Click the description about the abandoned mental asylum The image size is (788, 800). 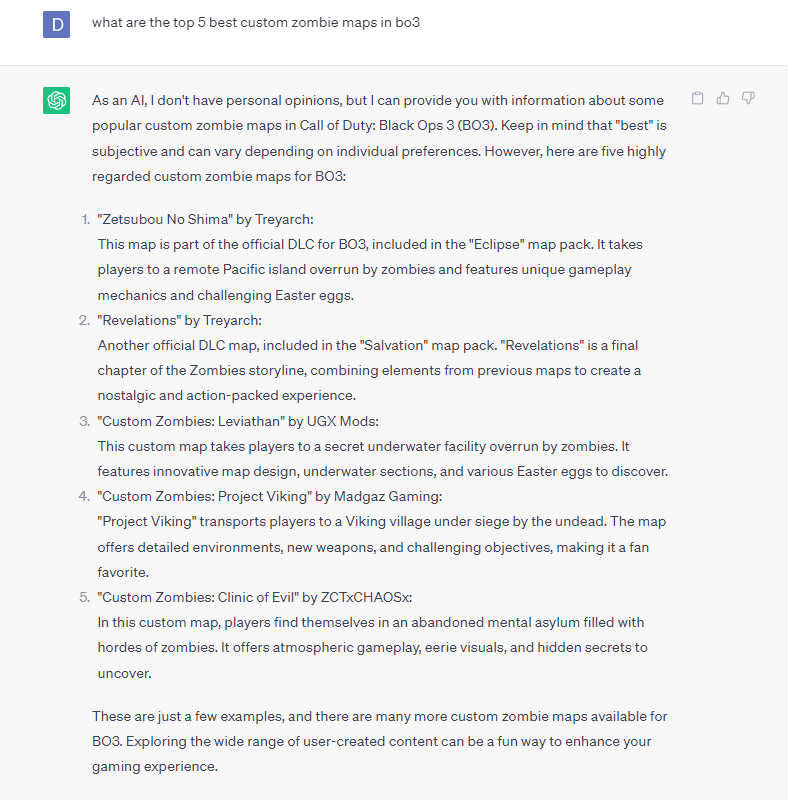tap(373, 648)
